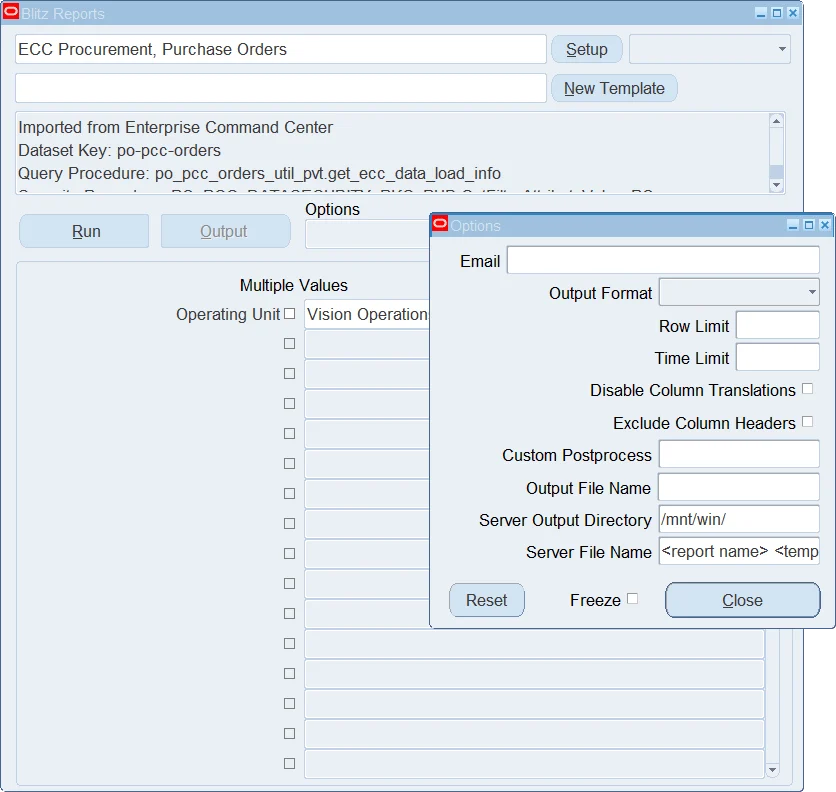This screenshot has width=836, height=792.
Task: Minimize the Options window
Action: (x=793, y=225)
